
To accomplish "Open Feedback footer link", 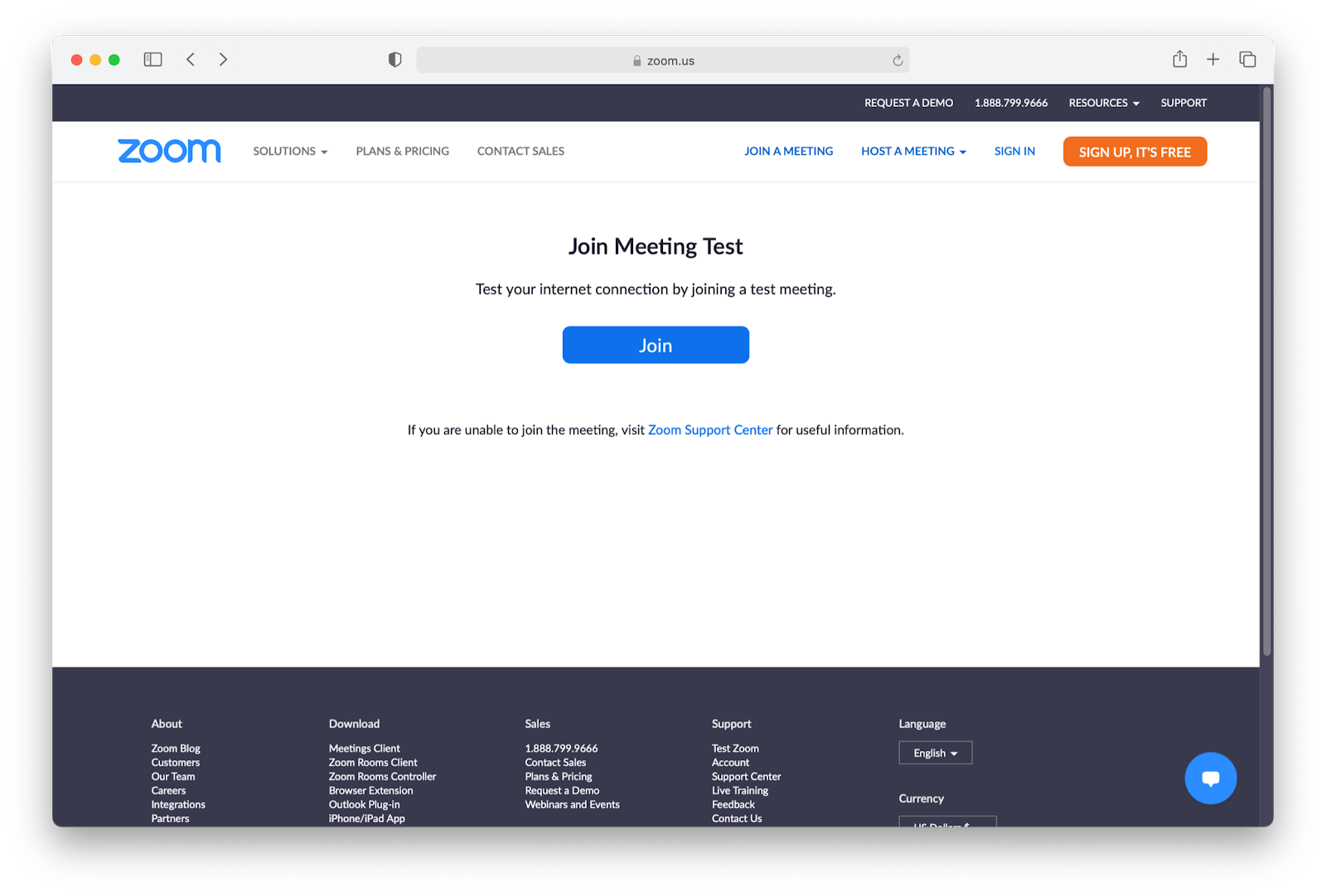I will [733, 805].
